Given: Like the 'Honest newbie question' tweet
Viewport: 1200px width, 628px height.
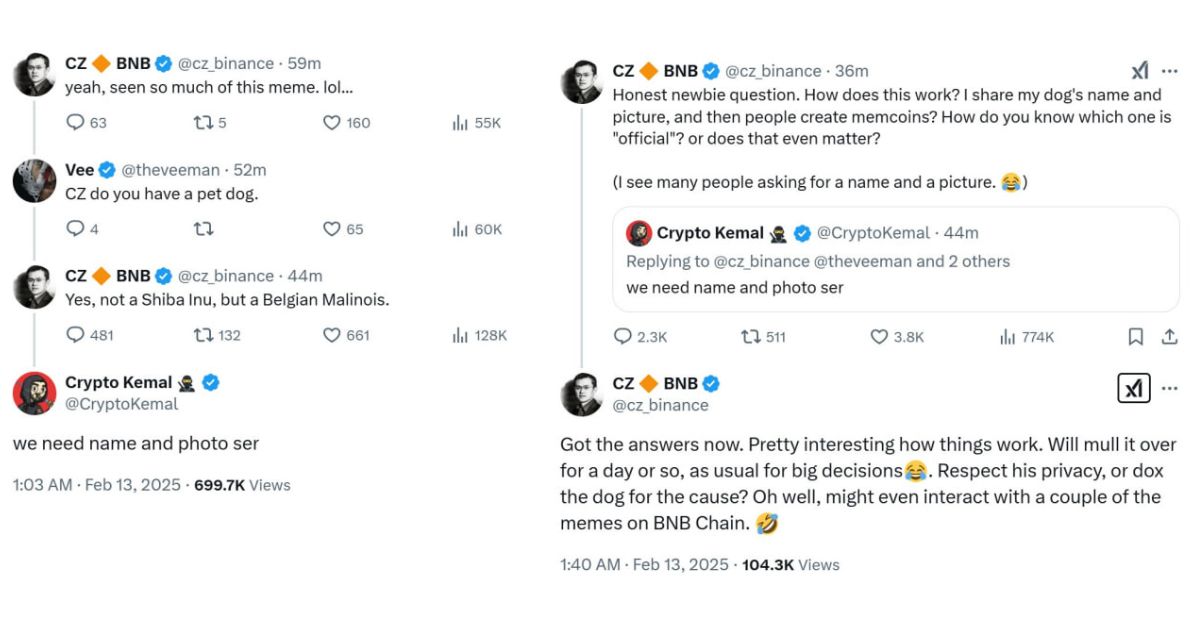Looking at the screenshot, I should [879, 337].
